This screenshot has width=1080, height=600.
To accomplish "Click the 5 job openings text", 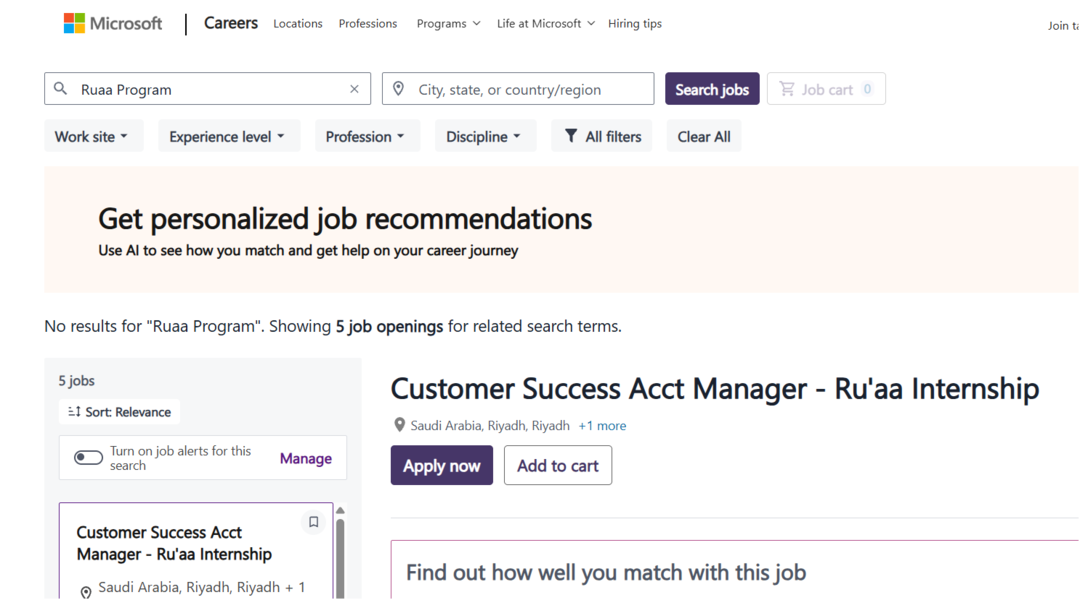I will pyautogui.click(x=389, y=326).
